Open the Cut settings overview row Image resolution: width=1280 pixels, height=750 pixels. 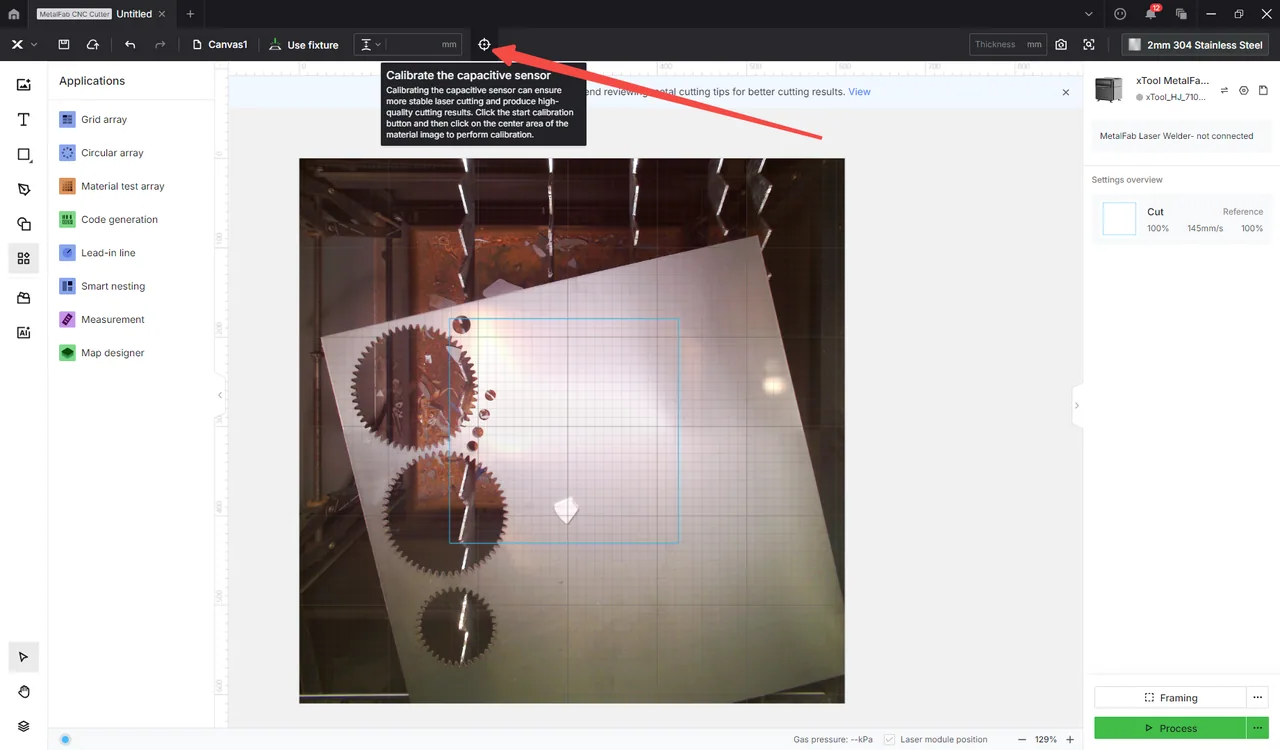1182,219
